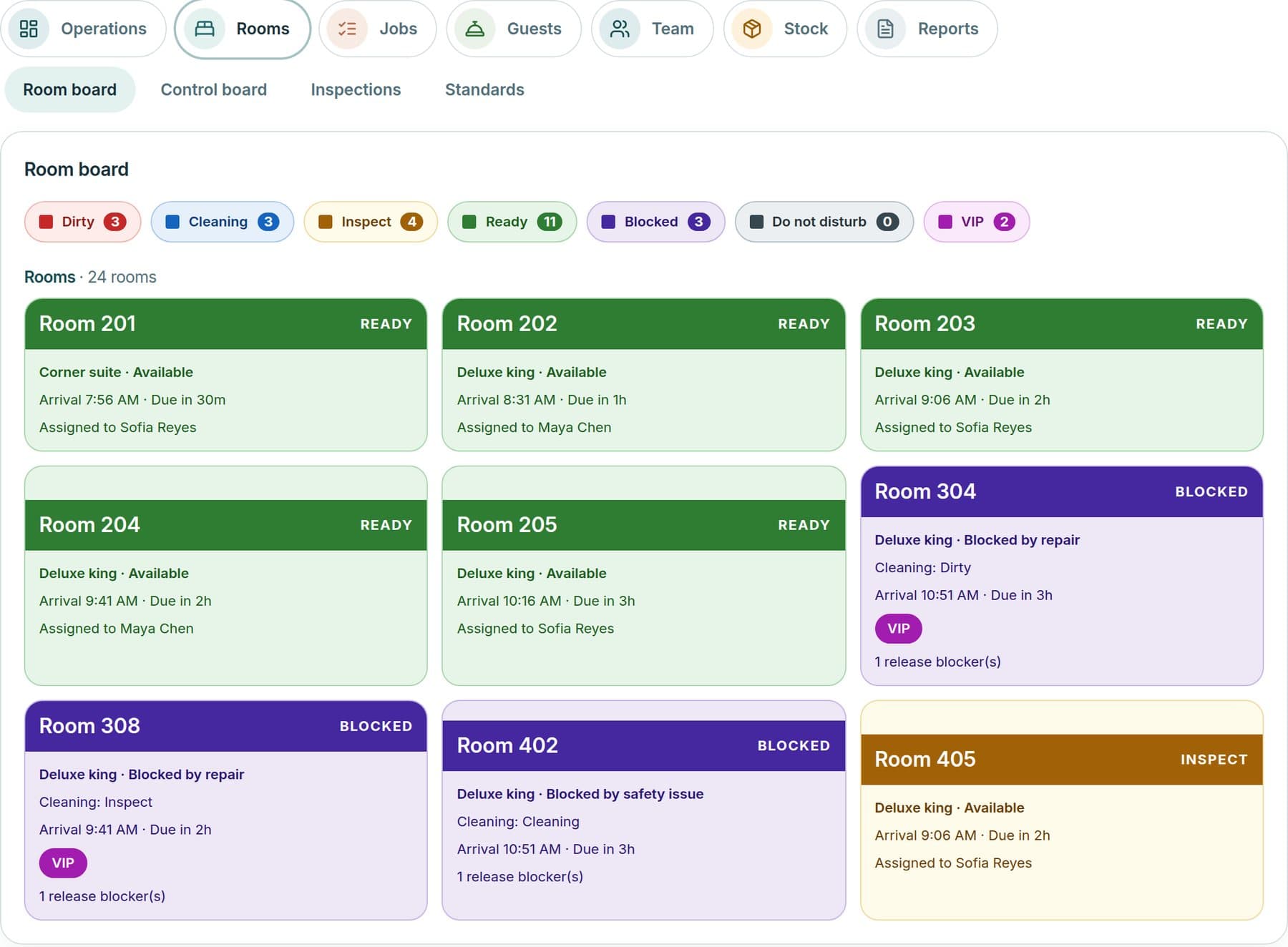
Task: Open the Room 402 card header
Action: (x=644, y=745)
